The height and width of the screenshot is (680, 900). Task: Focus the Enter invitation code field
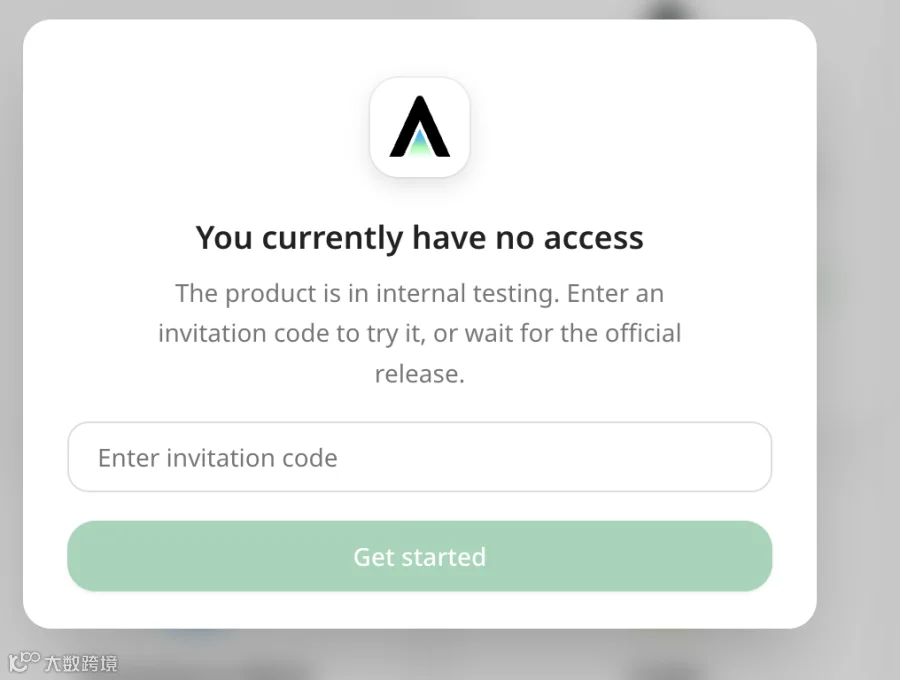click(x=420, y=457)
